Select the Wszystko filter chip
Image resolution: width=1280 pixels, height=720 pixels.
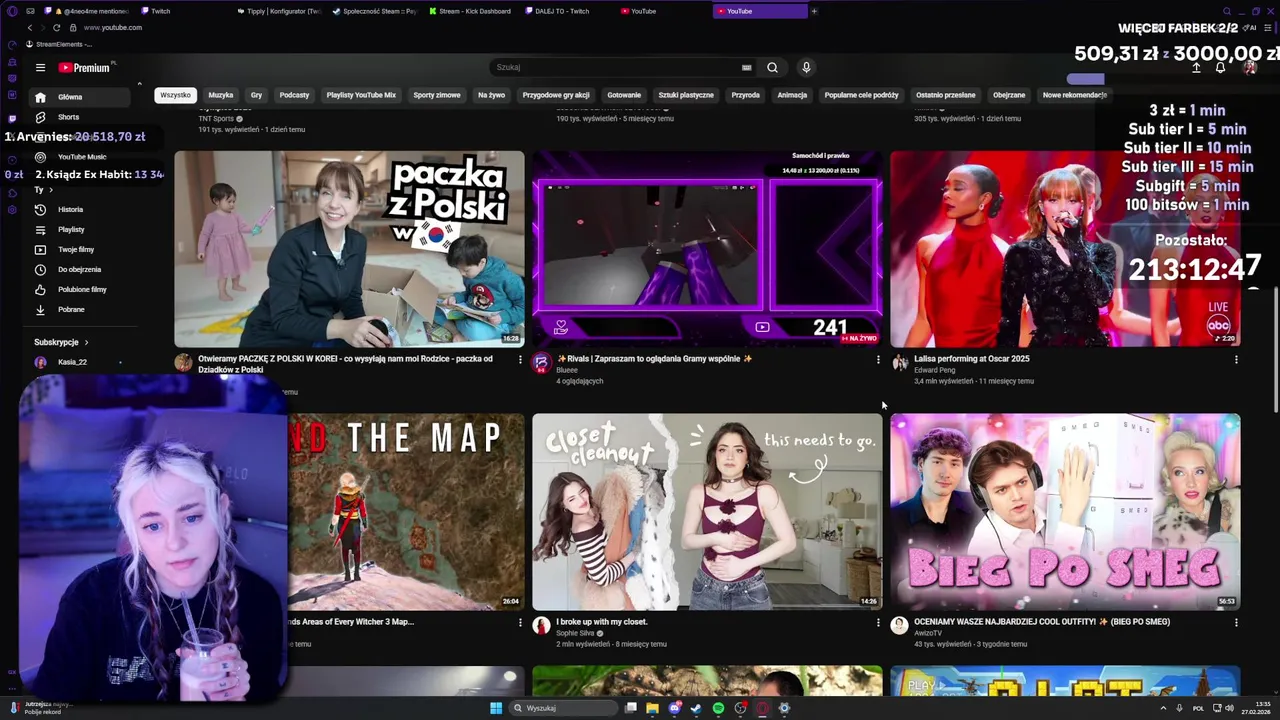[175, 95]
